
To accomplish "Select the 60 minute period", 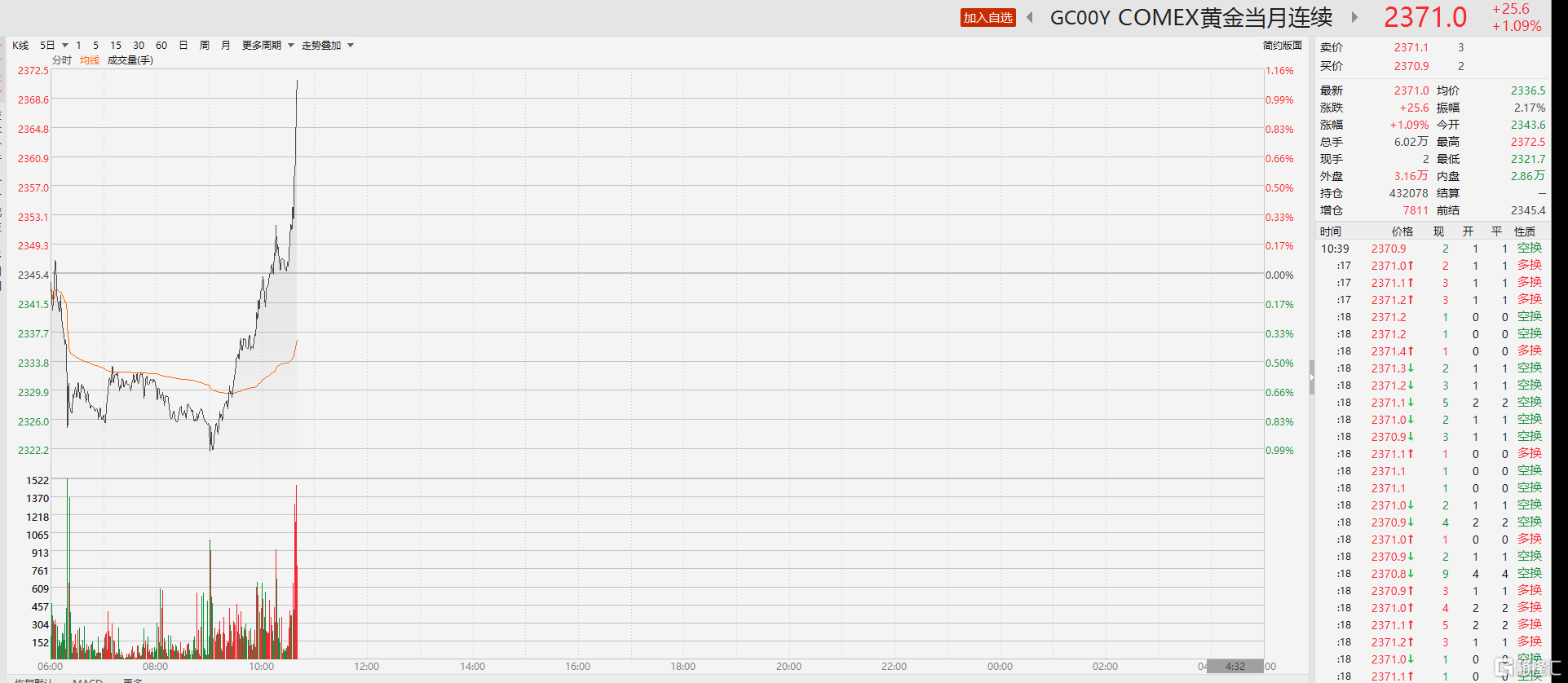I will (161, 46).
